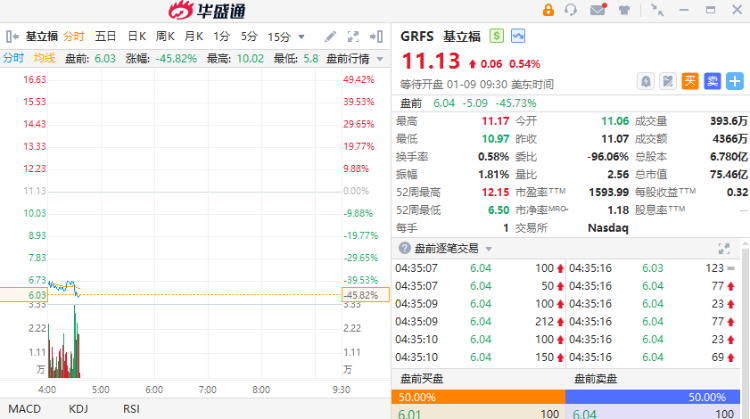The height and width of the screenshot is (419, 750).
Task: Open the customer service headset icon
Action: click(571, 10)
